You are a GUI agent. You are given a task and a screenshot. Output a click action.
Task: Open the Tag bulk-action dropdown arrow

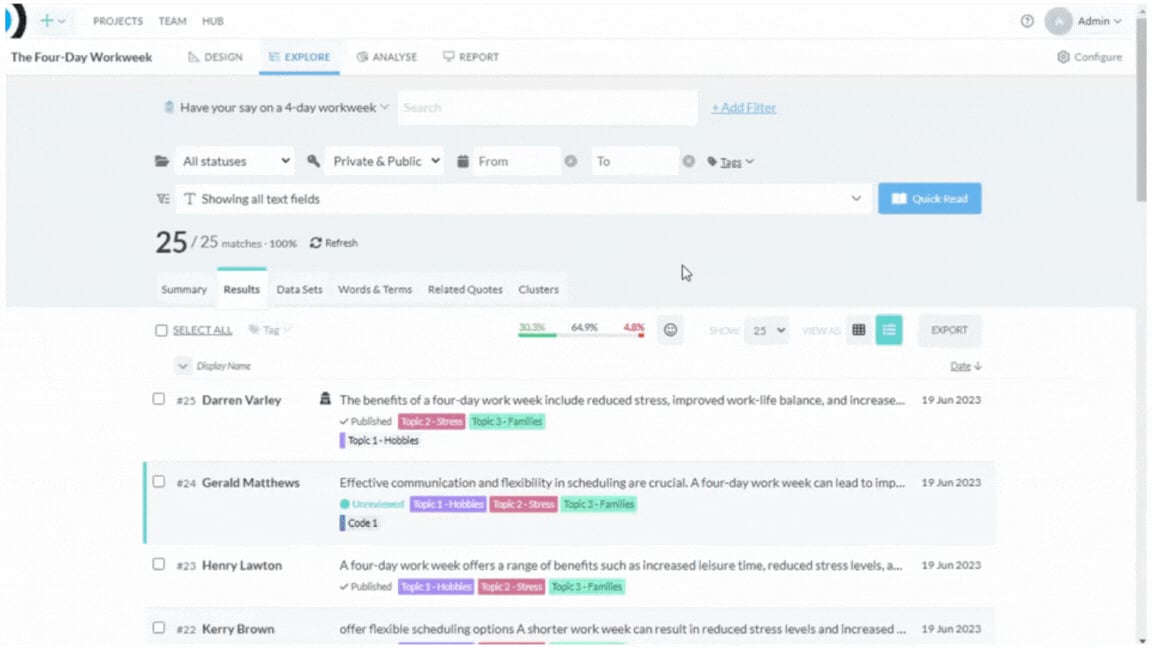[x=287, y=331]
